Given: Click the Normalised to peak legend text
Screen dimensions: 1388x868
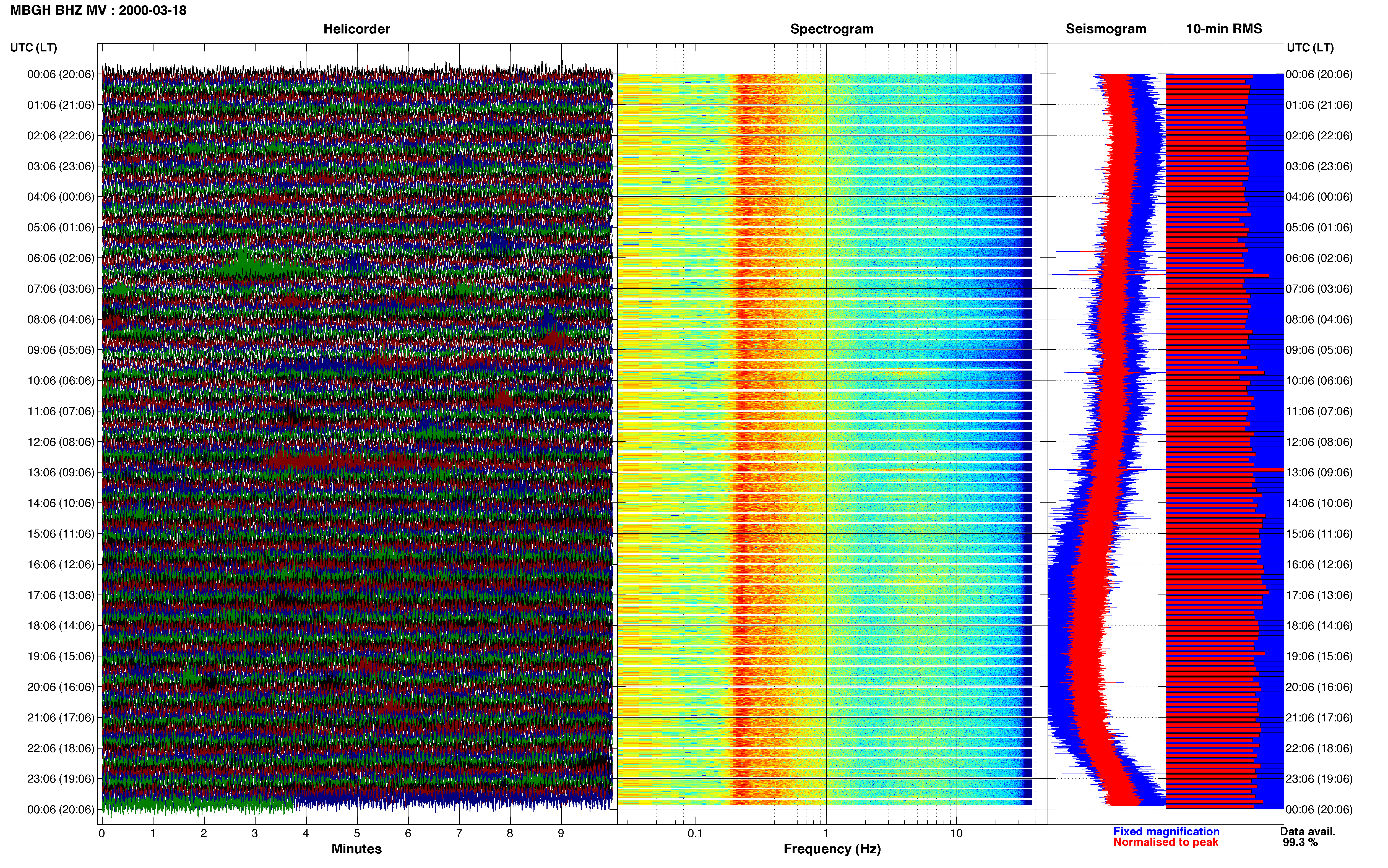Looking at the screenshot, I should [x=1165, y=842].
